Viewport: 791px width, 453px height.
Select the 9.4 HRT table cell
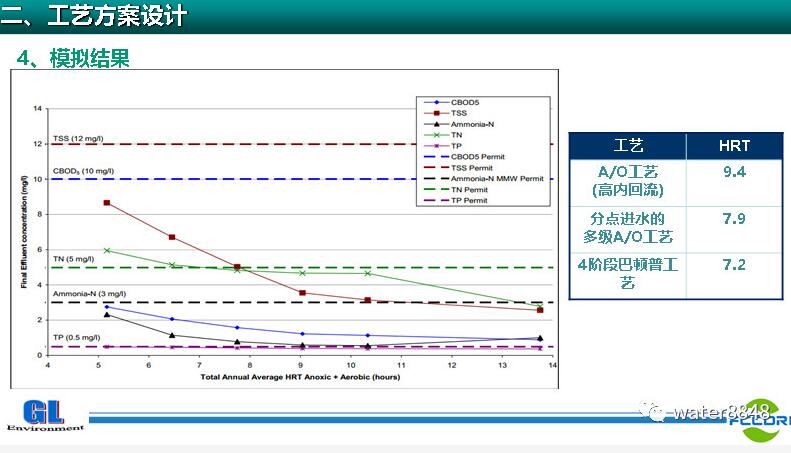(x=734, y=172)
